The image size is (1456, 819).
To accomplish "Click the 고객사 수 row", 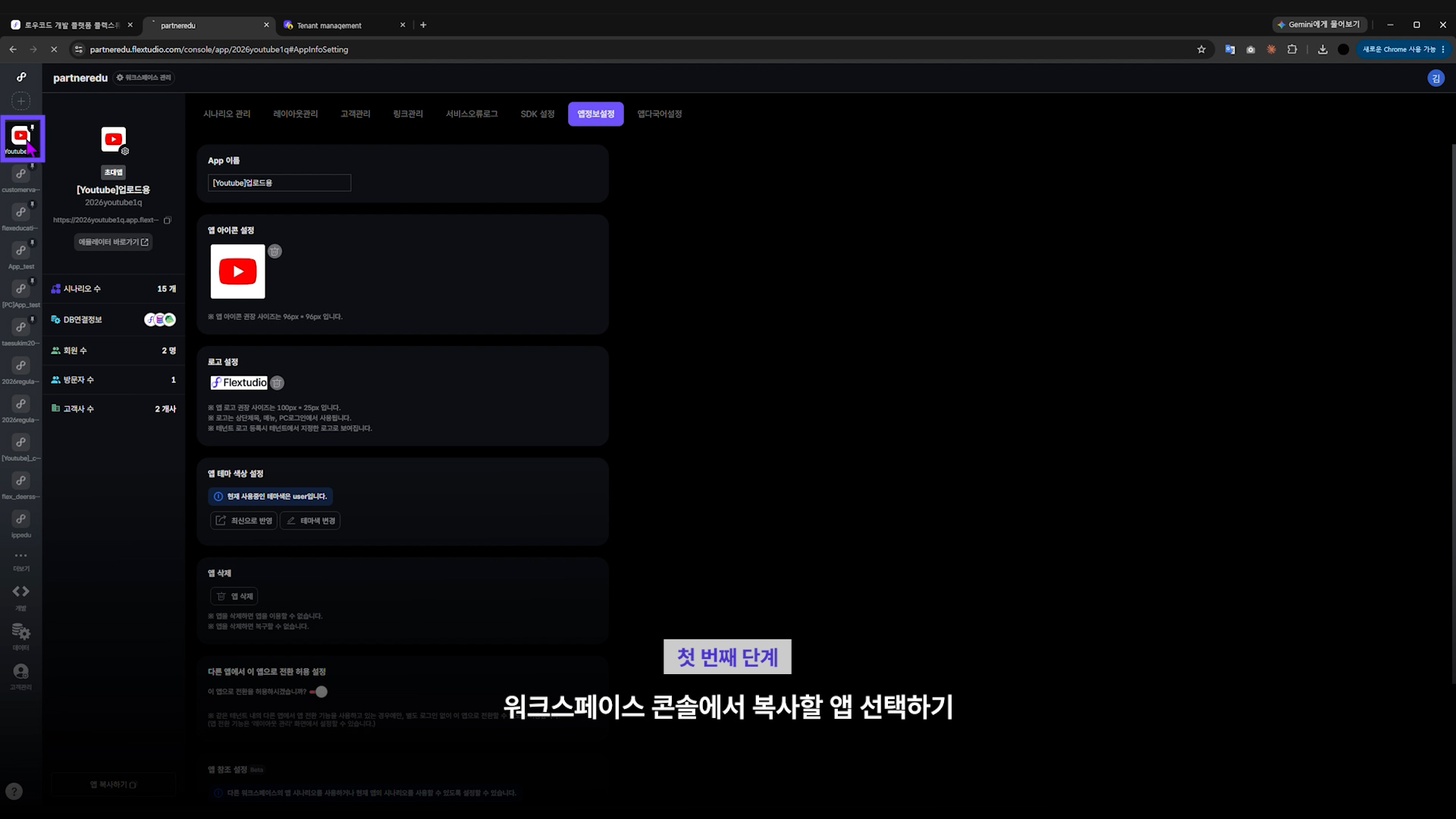I will pyautogui.click(x=114, y=409).
